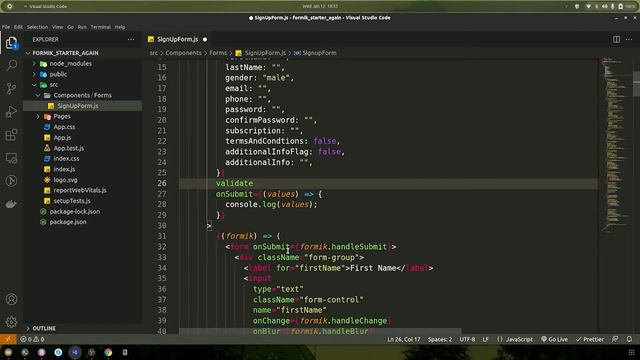Viewport: 640px width, 360px height.
Task: Click the split editor right icon
Action: pos(616,39)
